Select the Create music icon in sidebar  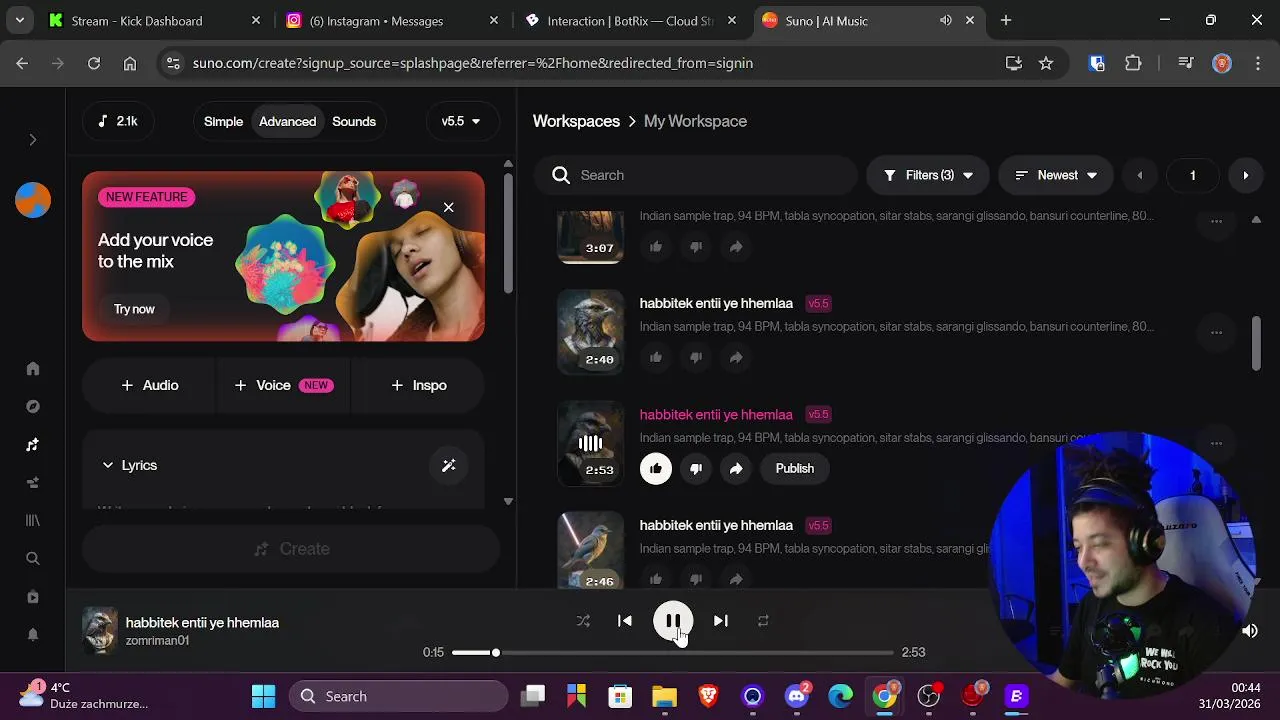pyautogui.click(x=33, y=445)
